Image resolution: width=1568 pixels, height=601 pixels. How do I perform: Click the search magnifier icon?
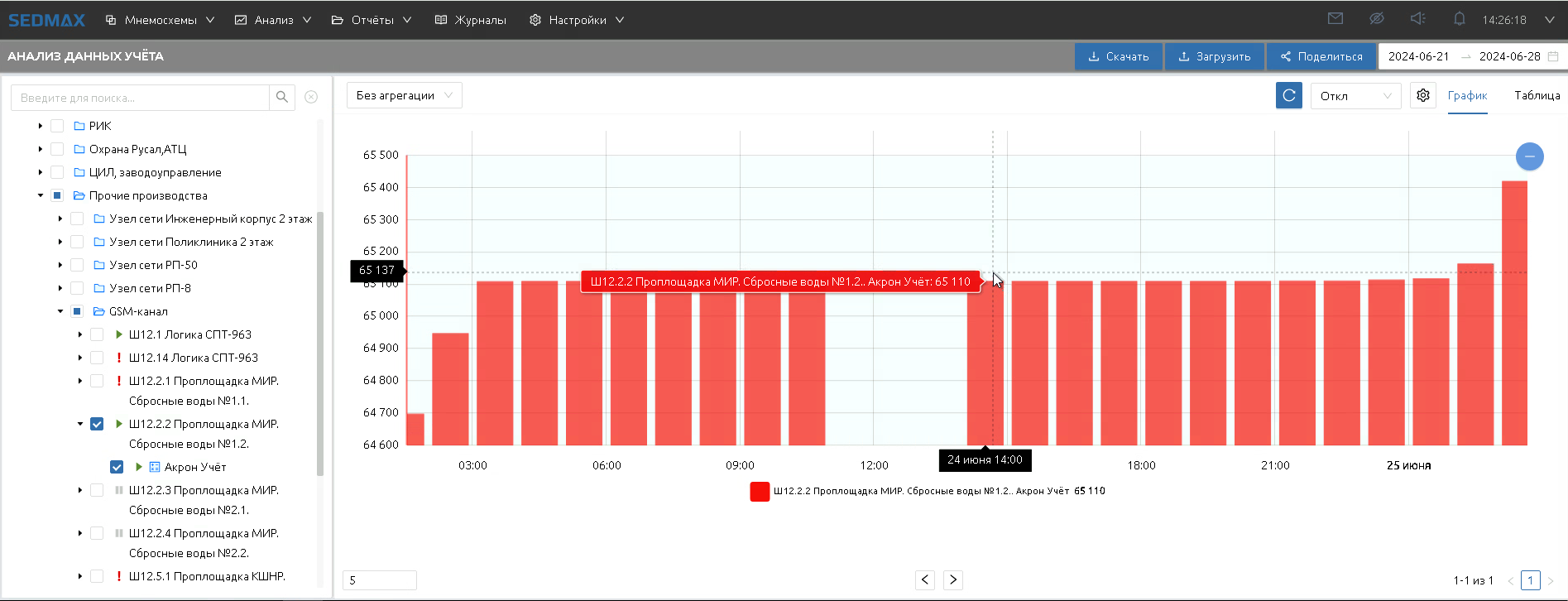(x=282, y=98)
